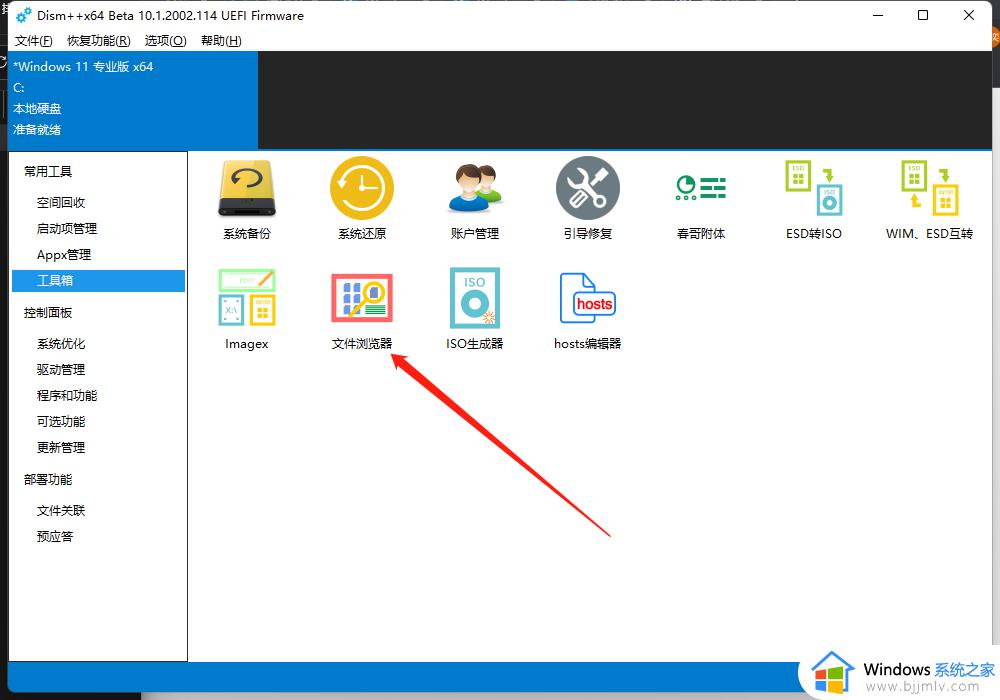Go to 空间回收 in sidebar
The width and height of the screenshot is (1000, 700).
pyautogui.click(x=61, y=203)
